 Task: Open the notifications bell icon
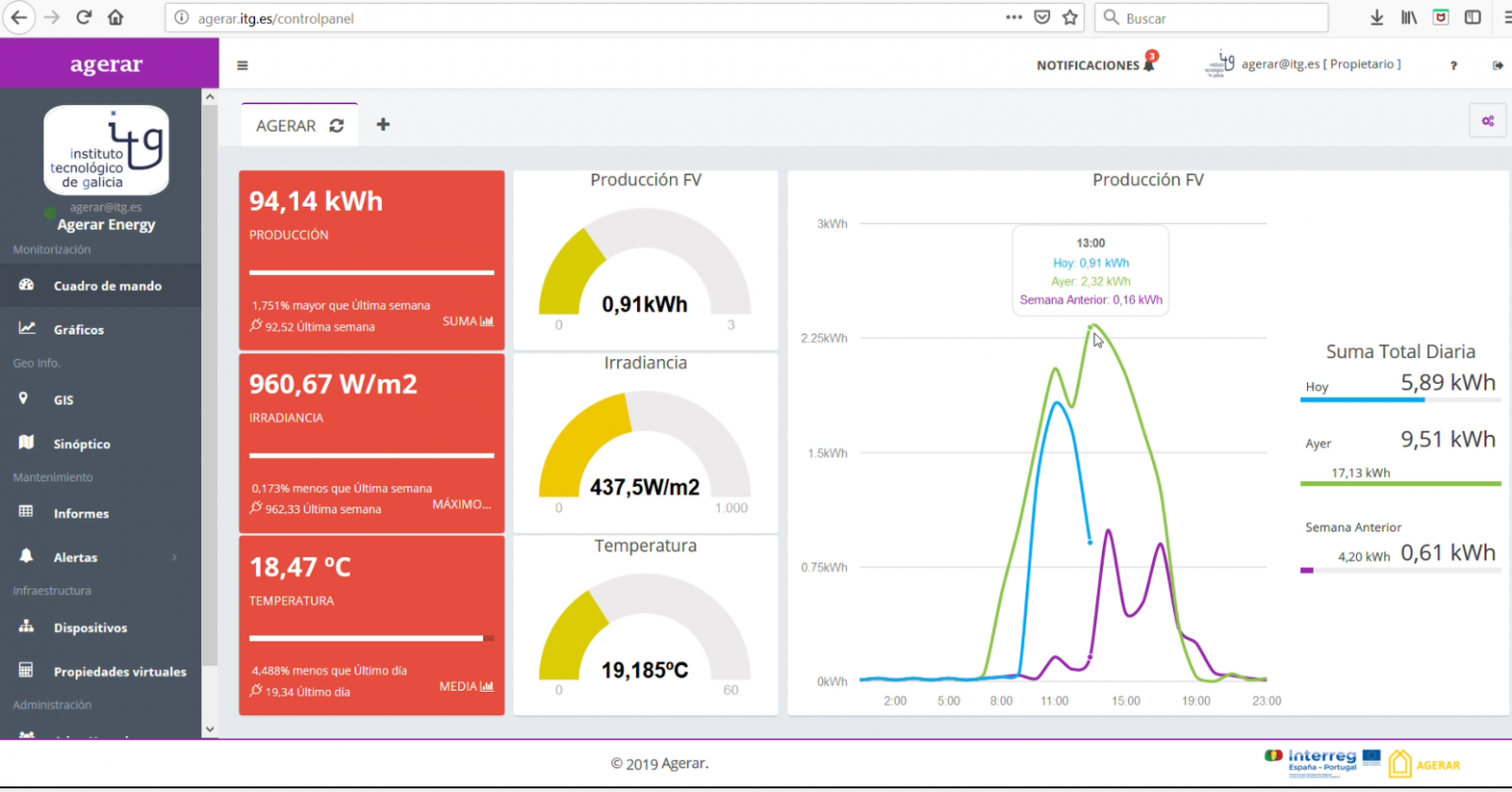[1149, 64]
